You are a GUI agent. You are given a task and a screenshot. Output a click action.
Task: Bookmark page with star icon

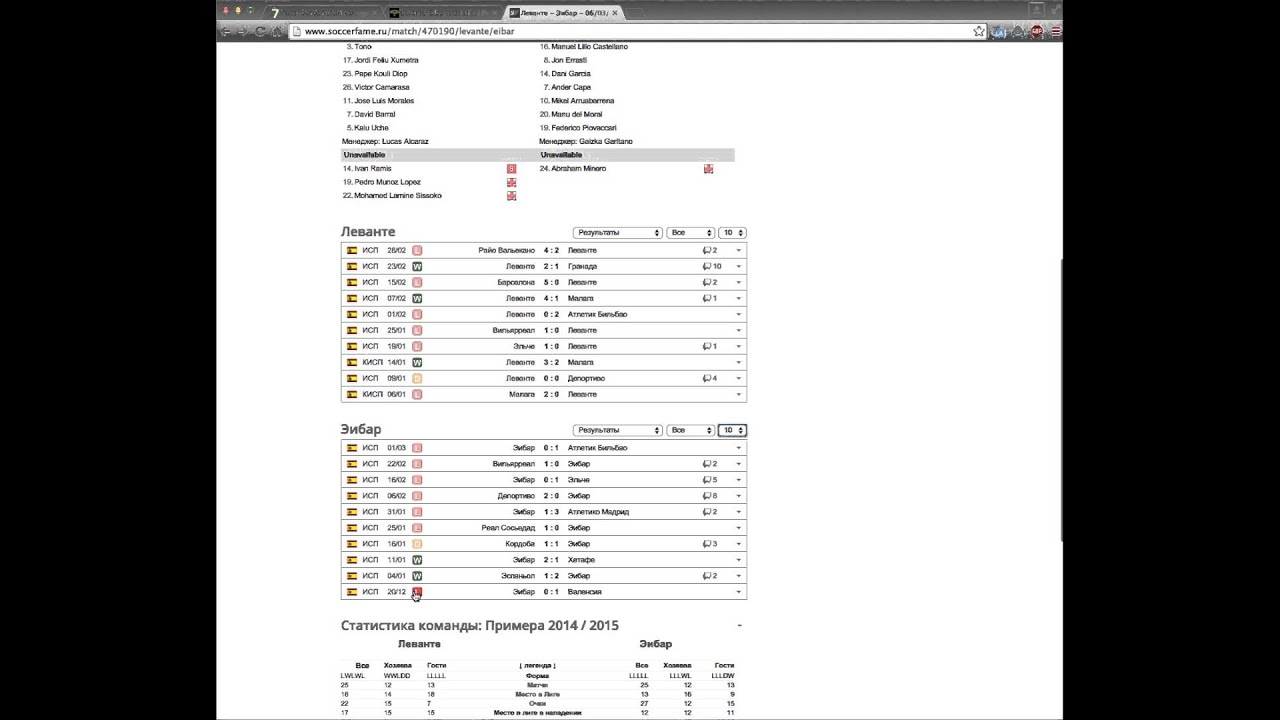click(x=979, y=31)
